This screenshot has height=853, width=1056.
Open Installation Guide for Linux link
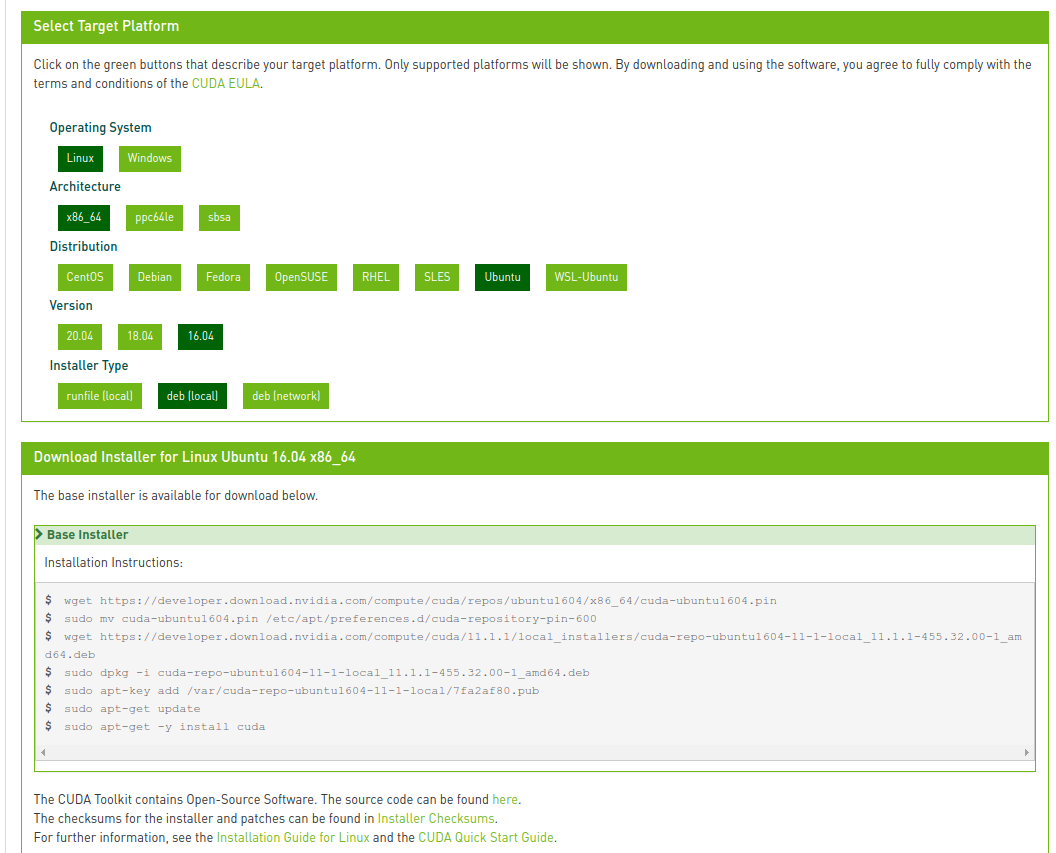pos(293,838)
